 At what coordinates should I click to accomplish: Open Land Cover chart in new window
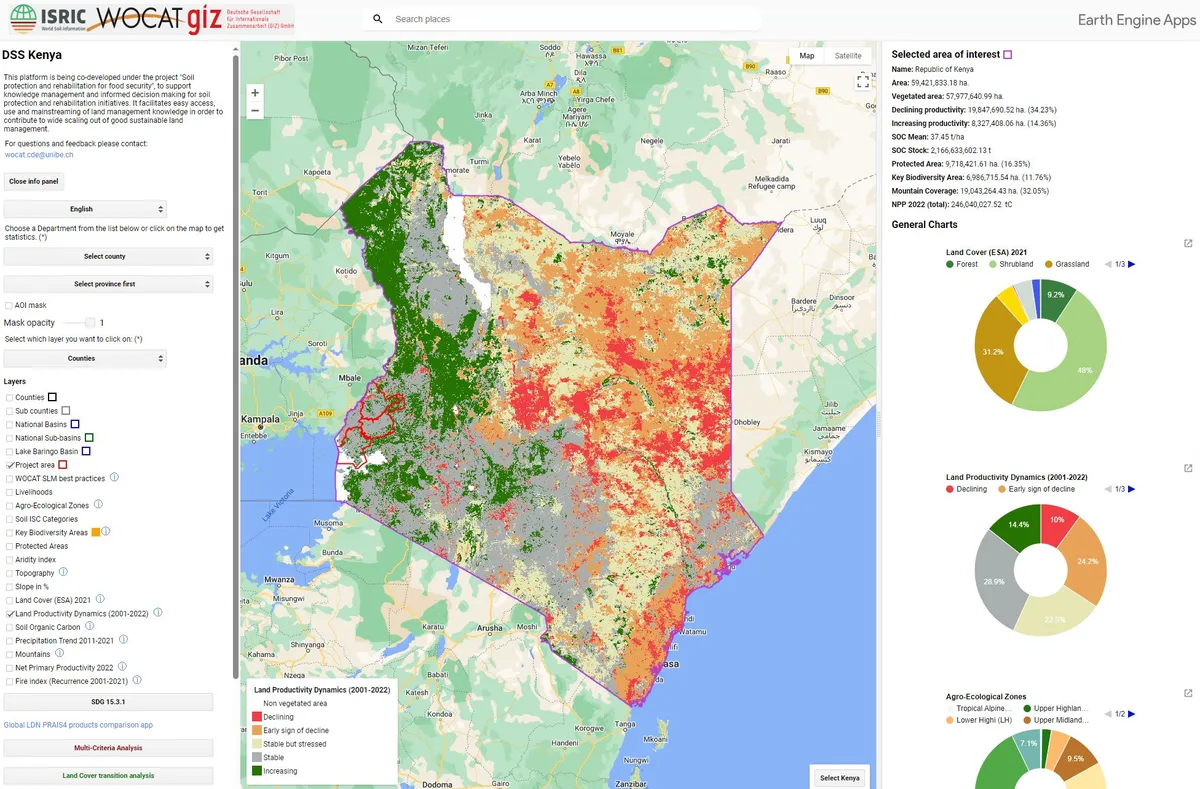pos(1188,244)
